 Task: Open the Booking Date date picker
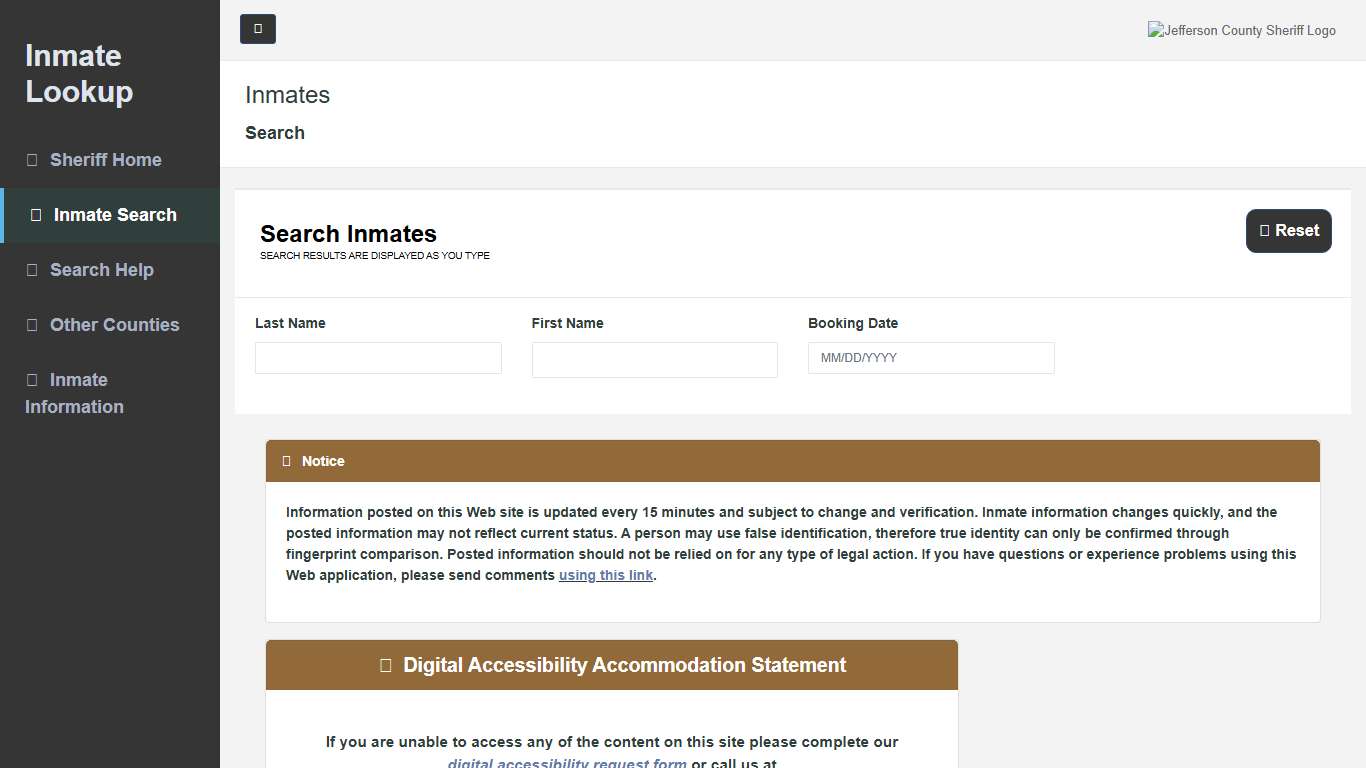(930, 357)
